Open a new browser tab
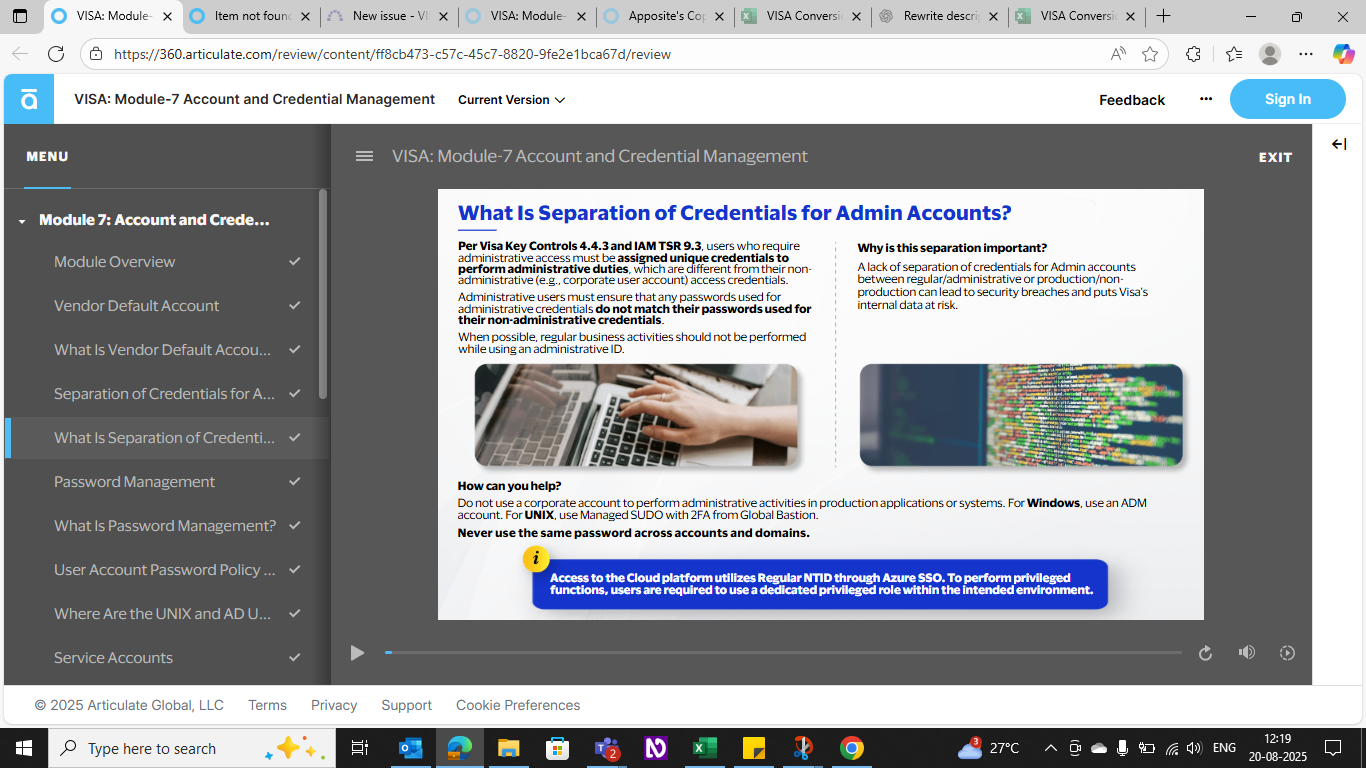The width and height of the screenshot is (1366, 768). 1163,16
